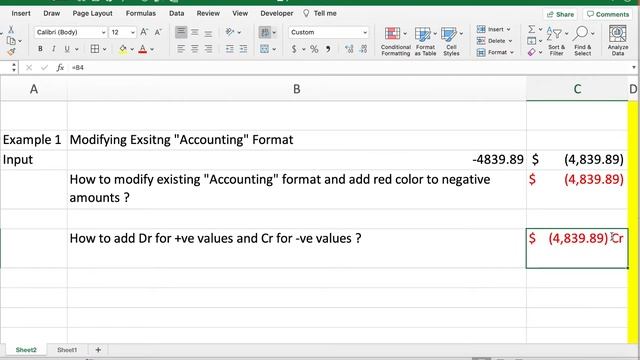Open Cell Styles gallery
Screen dimensions: 640x360
(451, 41)
